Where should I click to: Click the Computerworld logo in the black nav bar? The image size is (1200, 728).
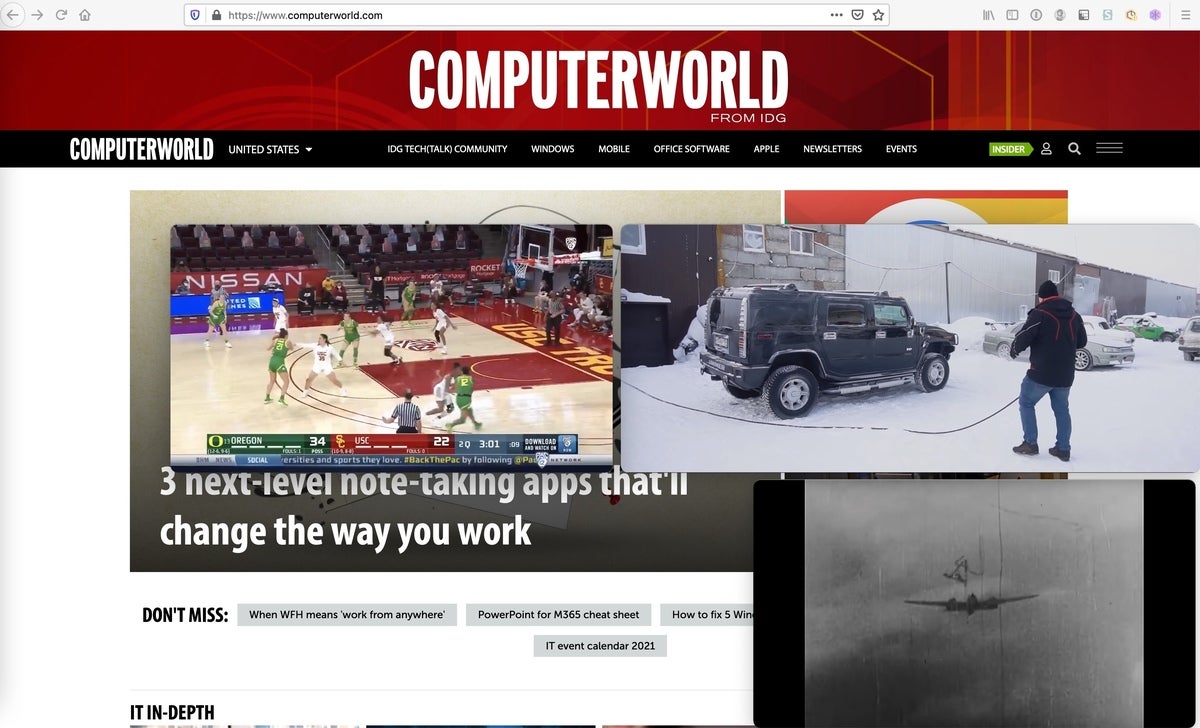tap(141, 149)
